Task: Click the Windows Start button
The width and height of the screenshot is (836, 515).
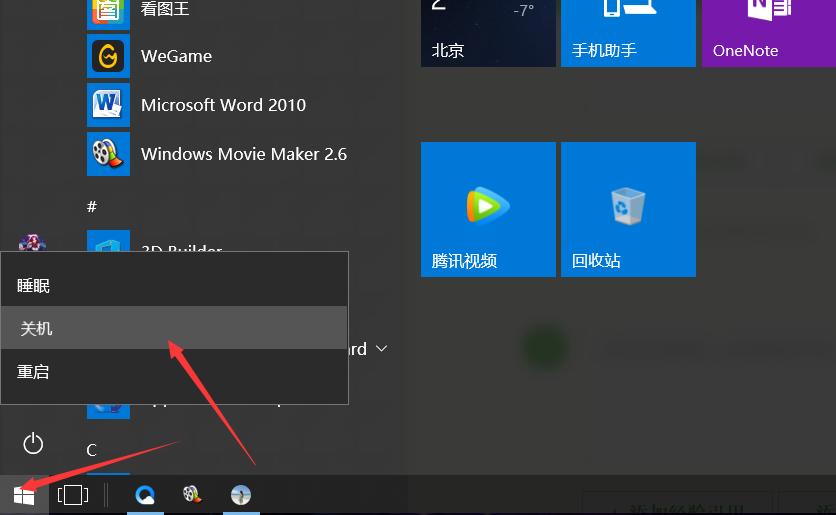Action: pos(24,495)
